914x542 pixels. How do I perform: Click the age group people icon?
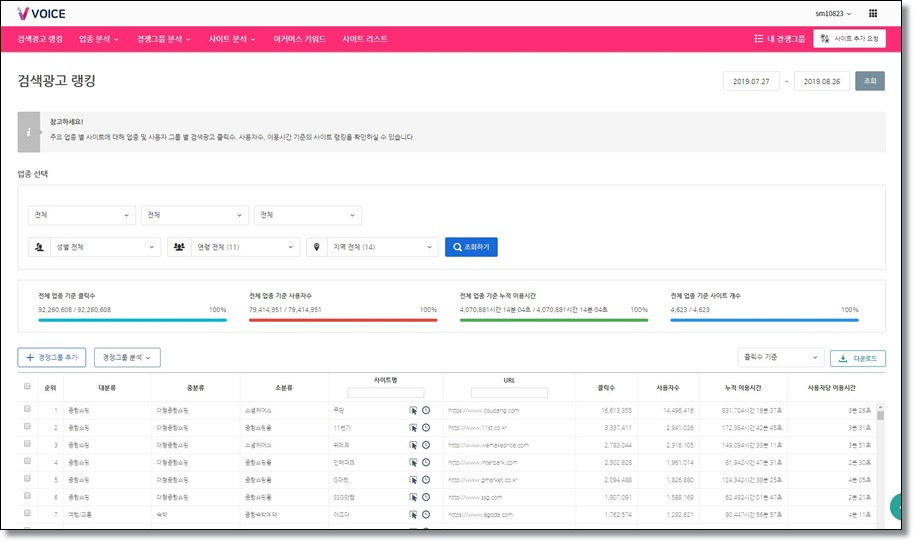(180, 247)
